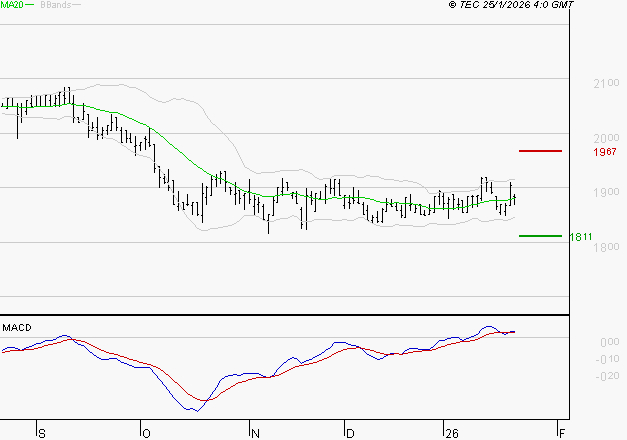Screen dimensions: 627x440
Task: Click the MACD -010 axis label
Action: pos(607,359)
